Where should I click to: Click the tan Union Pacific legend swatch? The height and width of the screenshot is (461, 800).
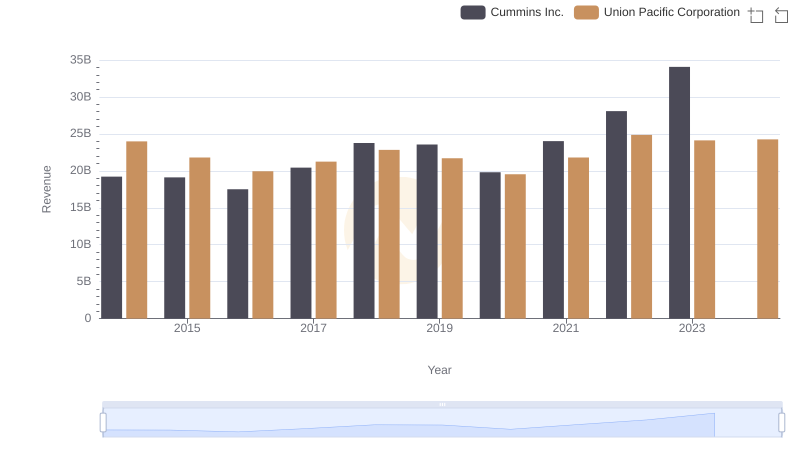click(x=586, y=12)
